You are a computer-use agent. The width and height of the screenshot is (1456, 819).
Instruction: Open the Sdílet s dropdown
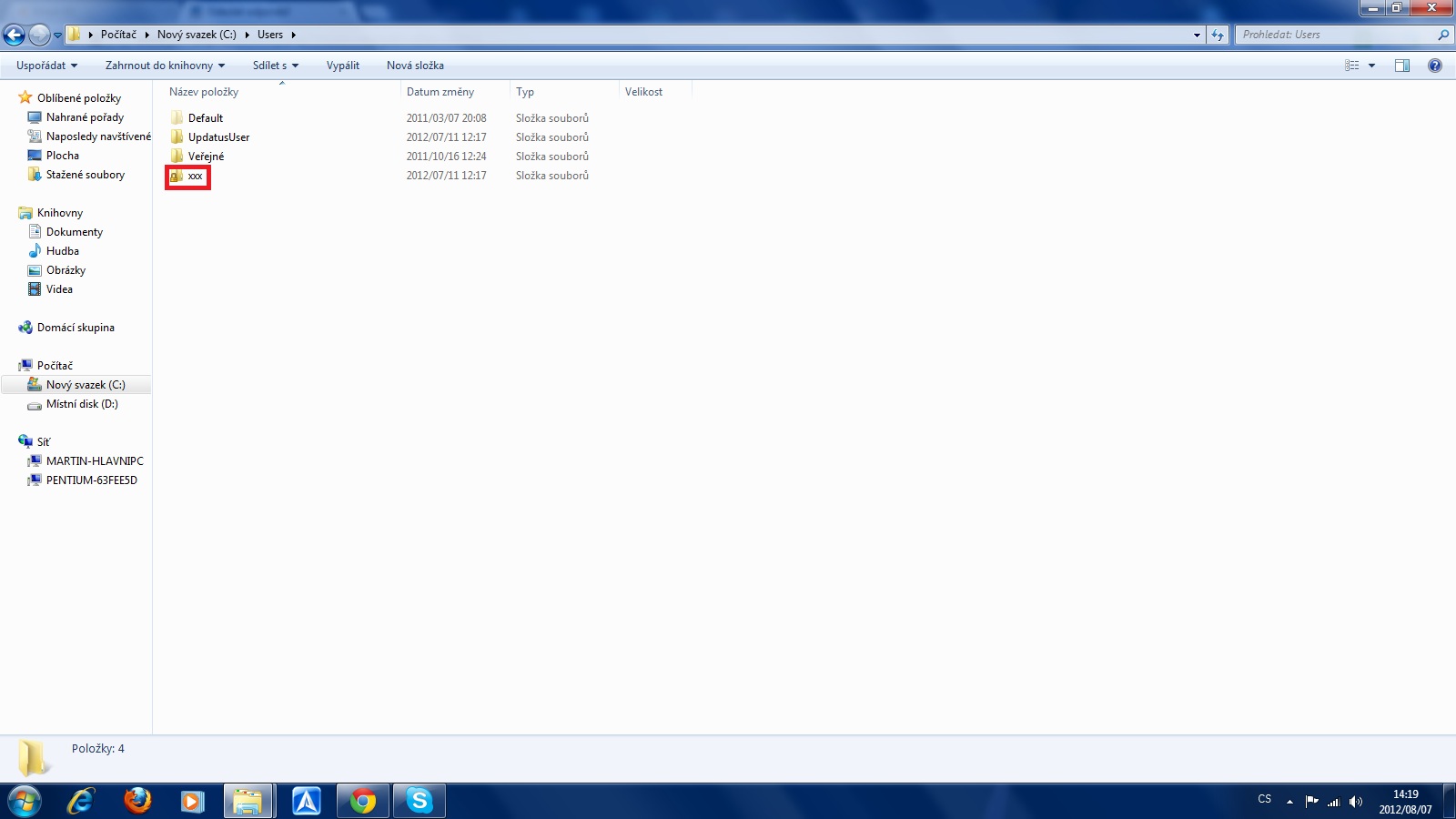[x=275, y=66]
